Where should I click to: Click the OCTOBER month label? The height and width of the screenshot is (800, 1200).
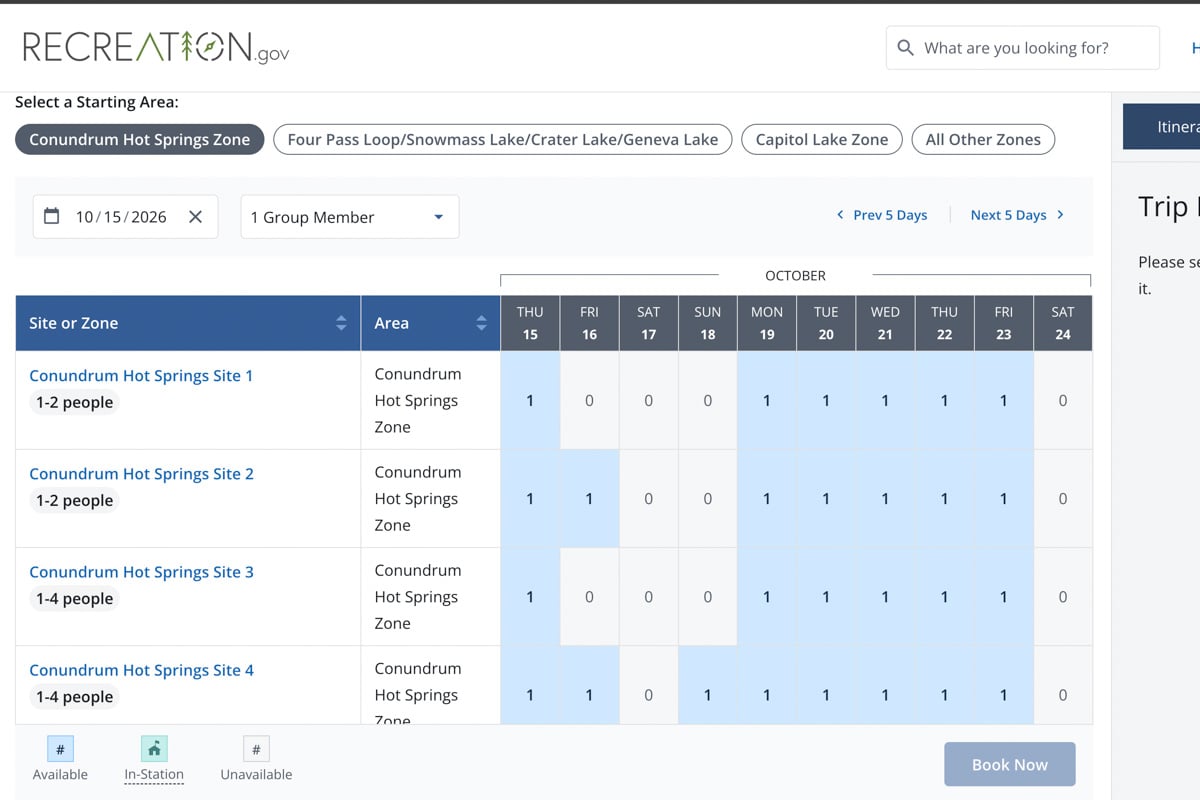[796, 275]
